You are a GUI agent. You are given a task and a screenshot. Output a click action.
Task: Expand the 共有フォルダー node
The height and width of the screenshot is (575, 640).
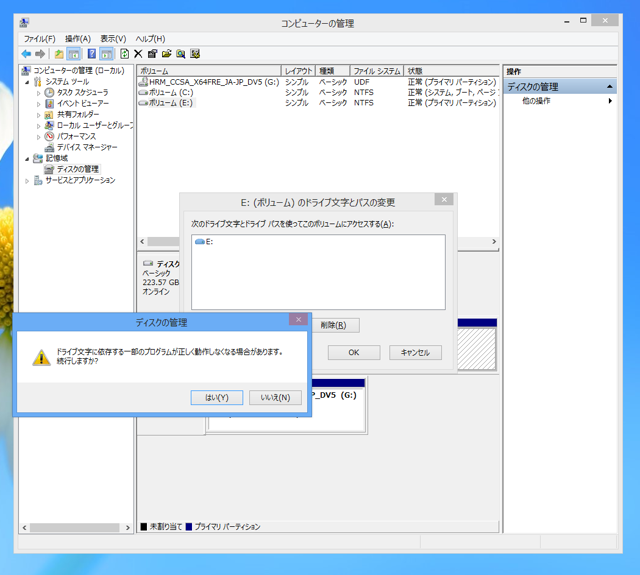38,115
